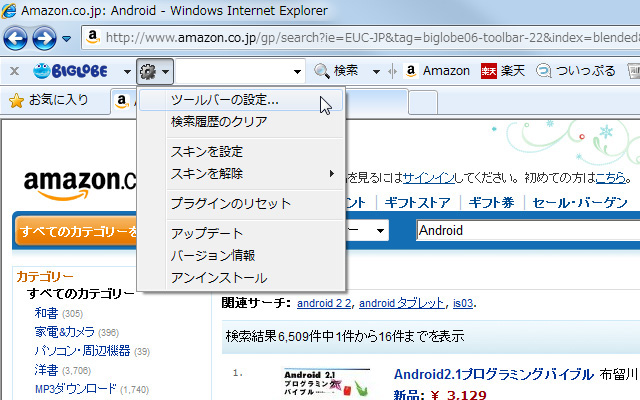The width and height of the screenshot is (640, 400).
Task: Focus the Amazon search field containing Android
Action: click(x=528, y=231)
